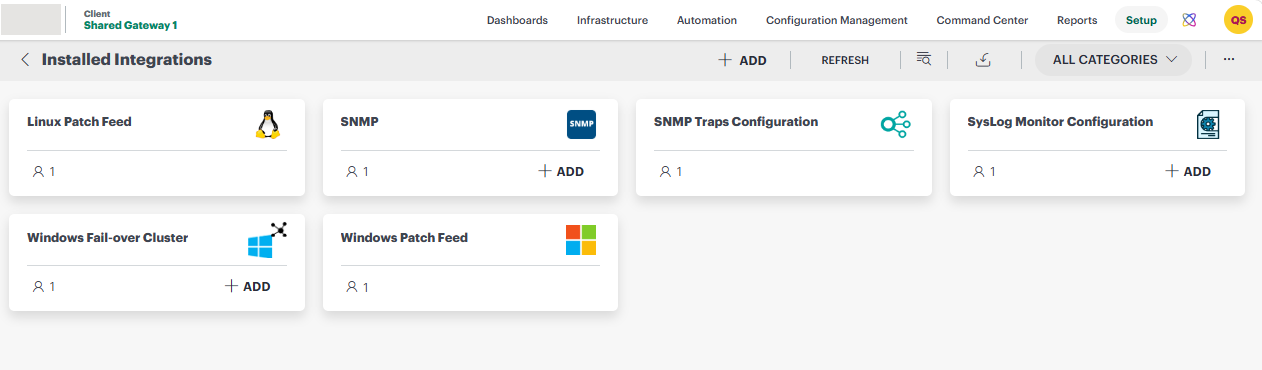Select the Setup tab
Viewport: 1262px width, 370px height.
[1141, 20]
